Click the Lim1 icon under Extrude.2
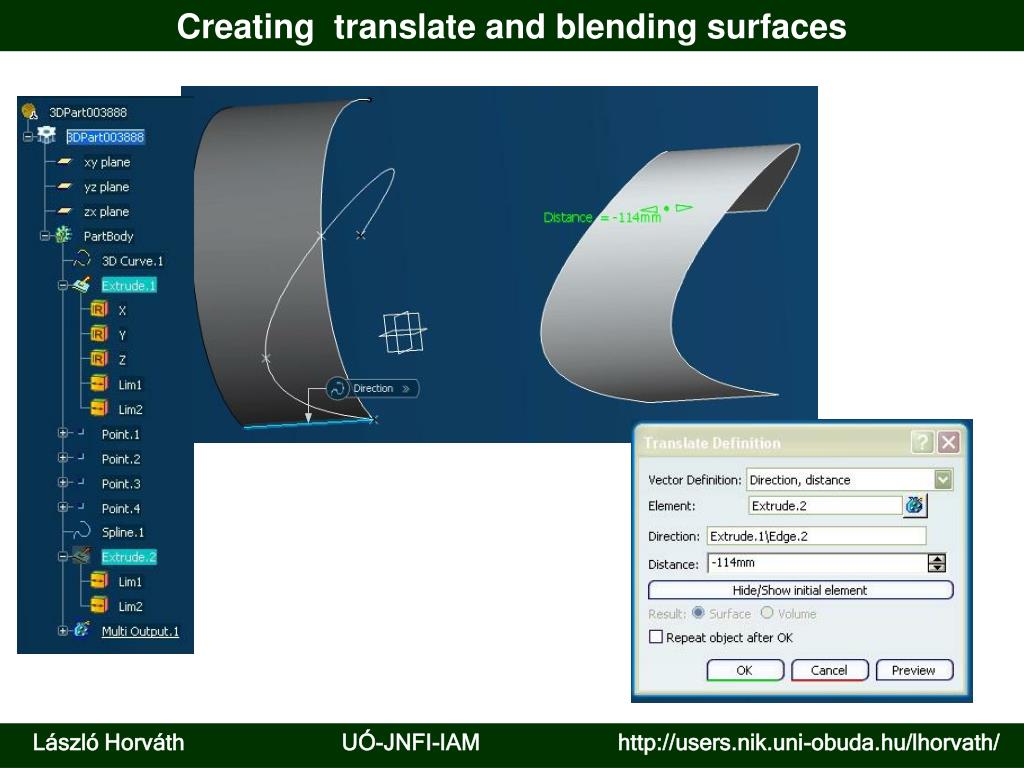The image size is (1024, 768). 99,581
